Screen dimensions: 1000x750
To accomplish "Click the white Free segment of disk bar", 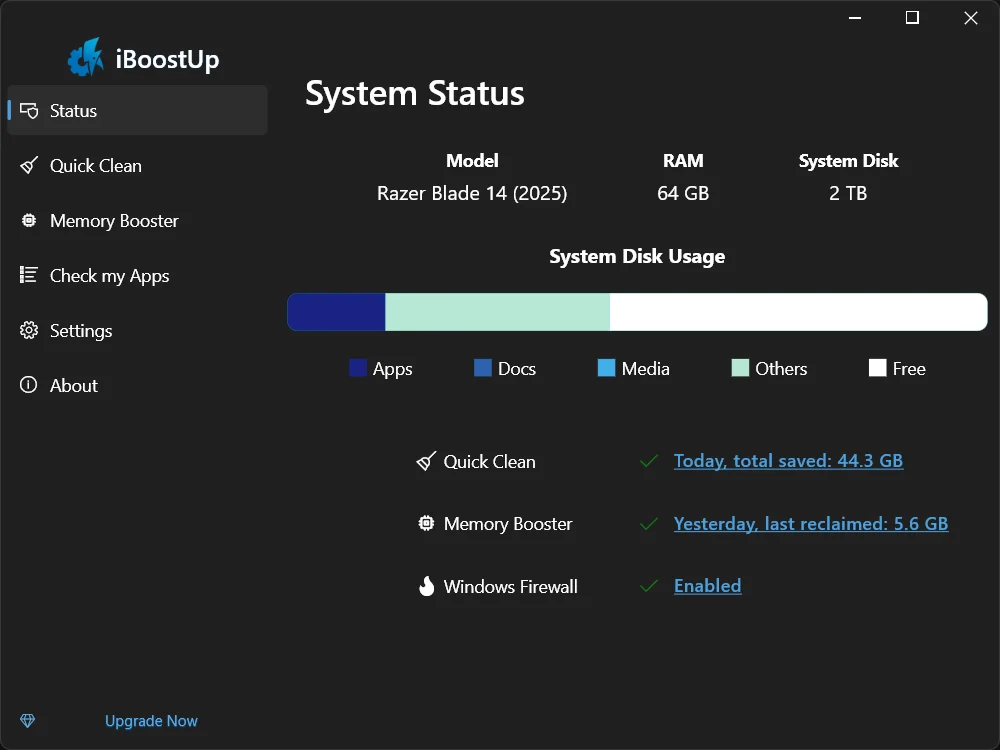I will pyautogui.click(x=798, y=312).
